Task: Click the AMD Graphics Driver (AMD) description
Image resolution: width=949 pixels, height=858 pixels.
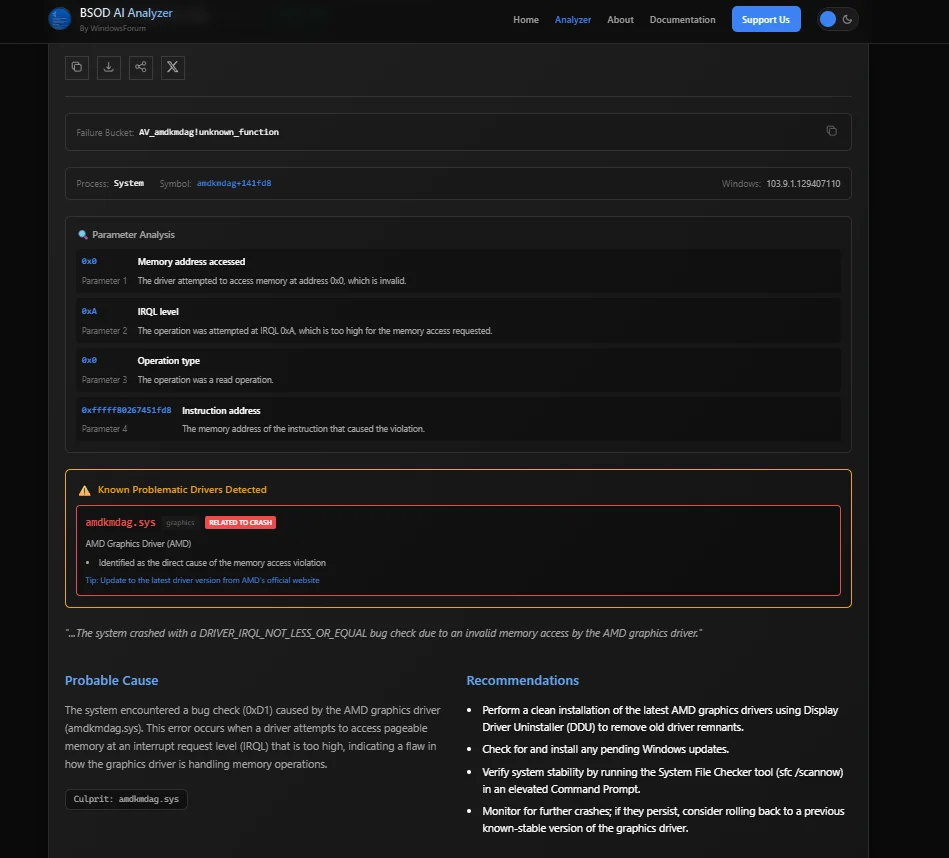Action: [138, 543]
